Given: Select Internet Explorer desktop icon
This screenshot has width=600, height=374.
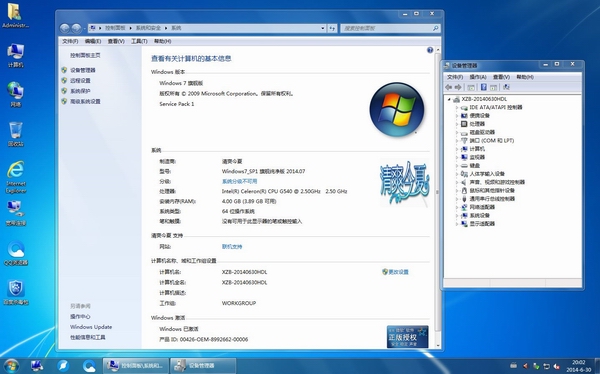Looking at the screenshot, I should 16,176.
